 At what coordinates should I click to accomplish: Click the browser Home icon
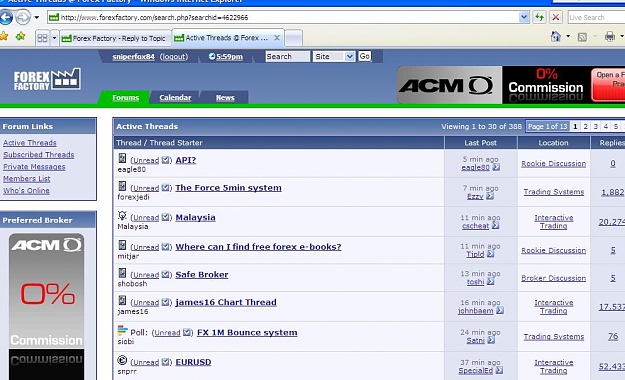pyautogui.click(x=555, y=37)
